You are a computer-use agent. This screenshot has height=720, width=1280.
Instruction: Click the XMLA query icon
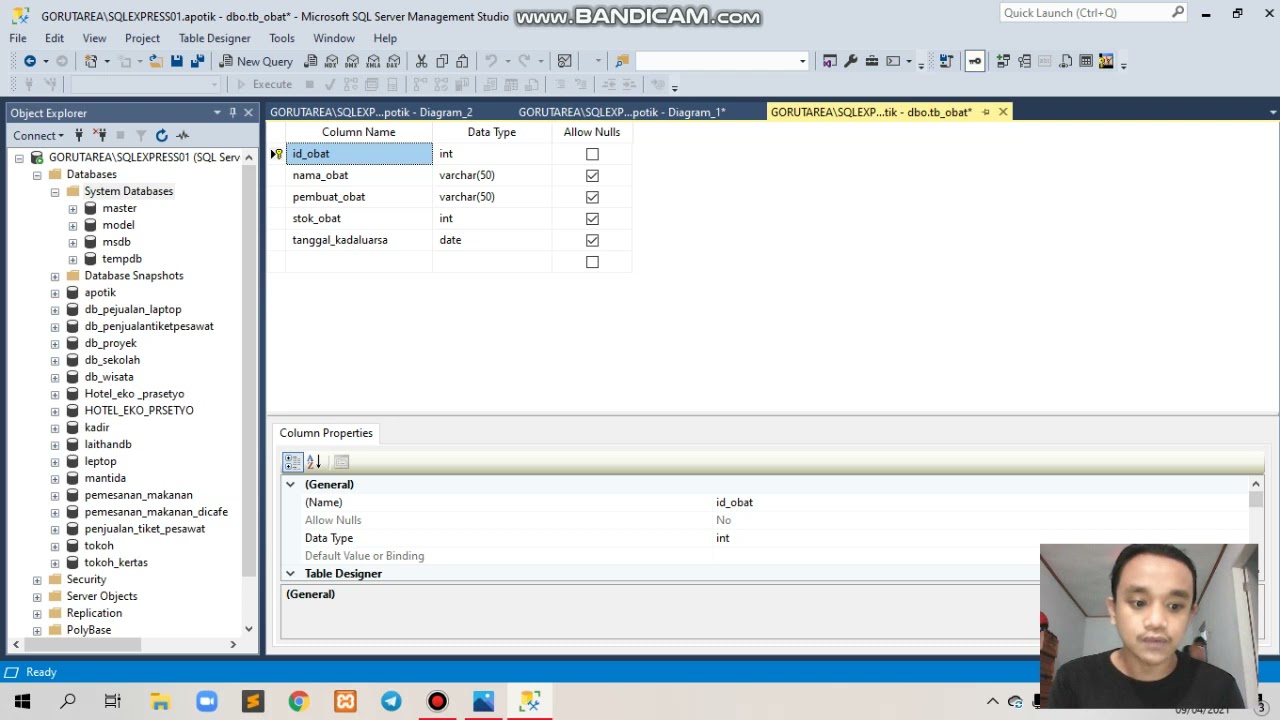[x=373, y=61]
